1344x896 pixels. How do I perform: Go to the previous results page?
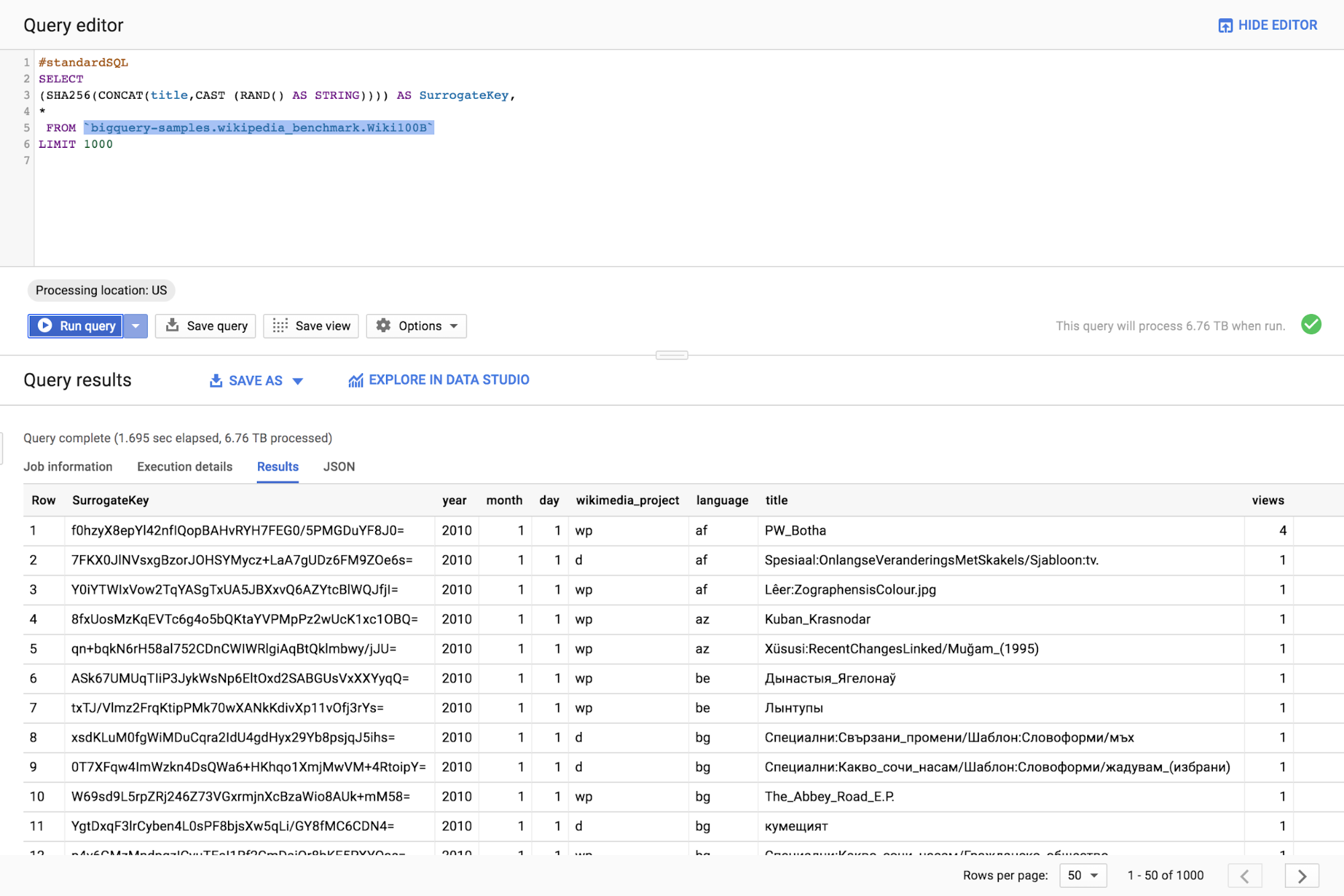pos(1244,876)
